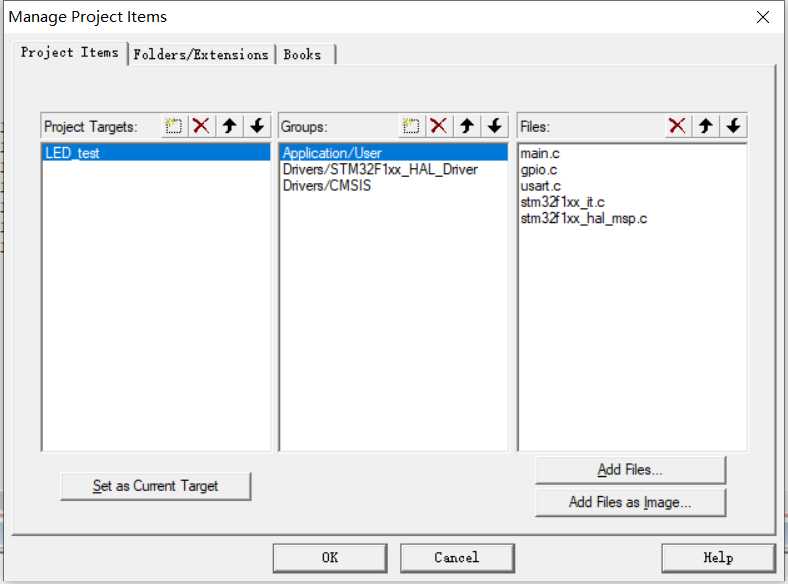Delete the selected group

pos(439,126)
